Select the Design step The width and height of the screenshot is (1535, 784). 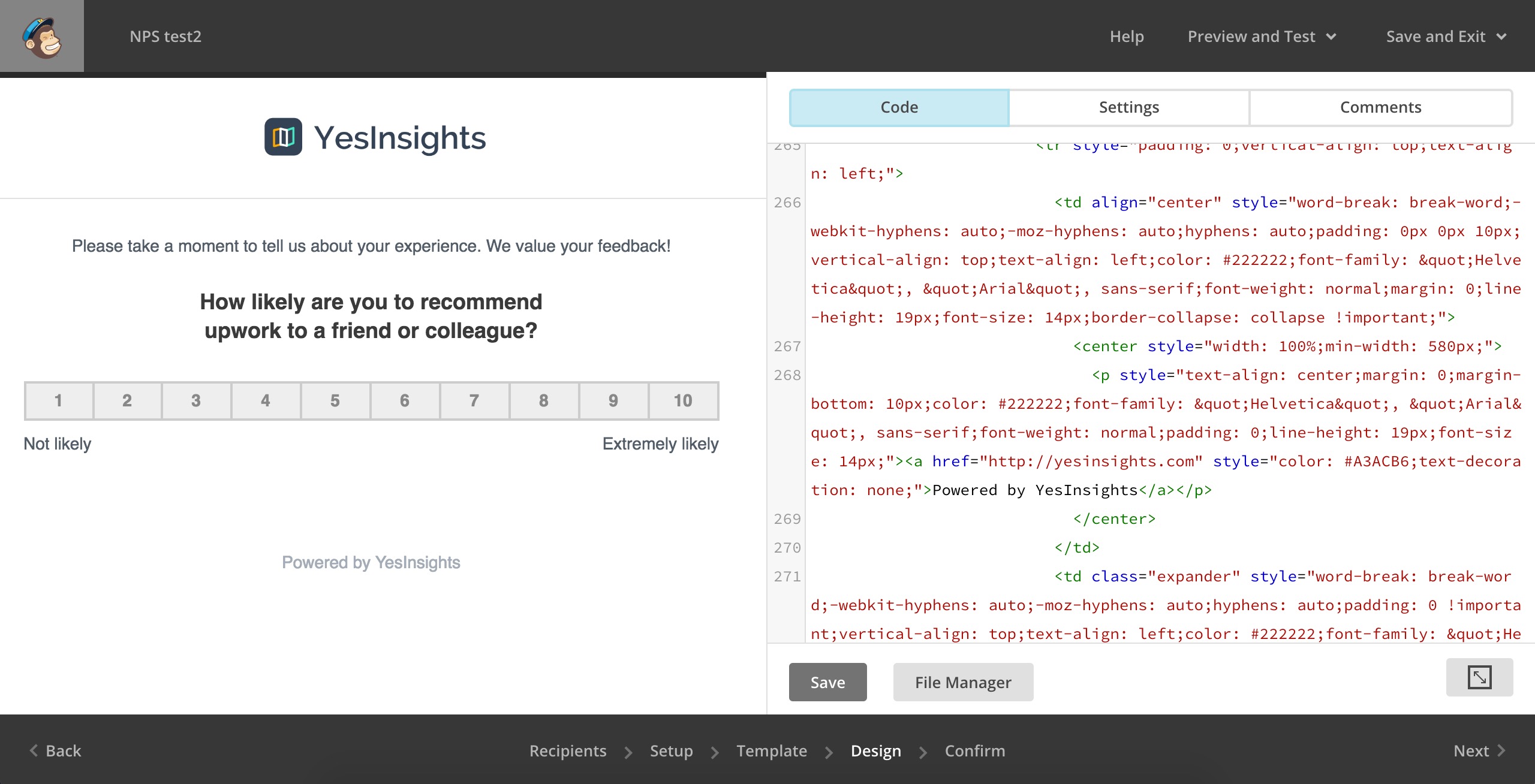876,750
